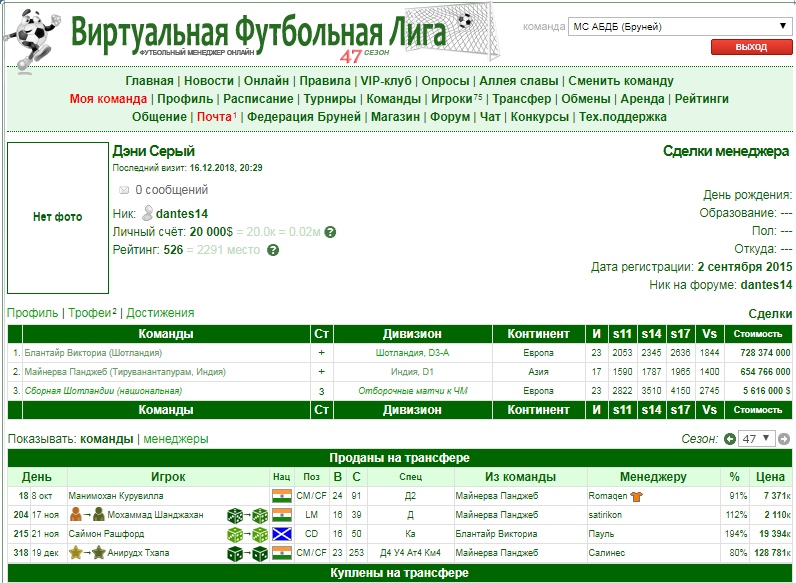The height and width of the screenshot is (583, 796).
Task: Click star icons beside Анирудх Тхапа
Action: coord(86,553)
